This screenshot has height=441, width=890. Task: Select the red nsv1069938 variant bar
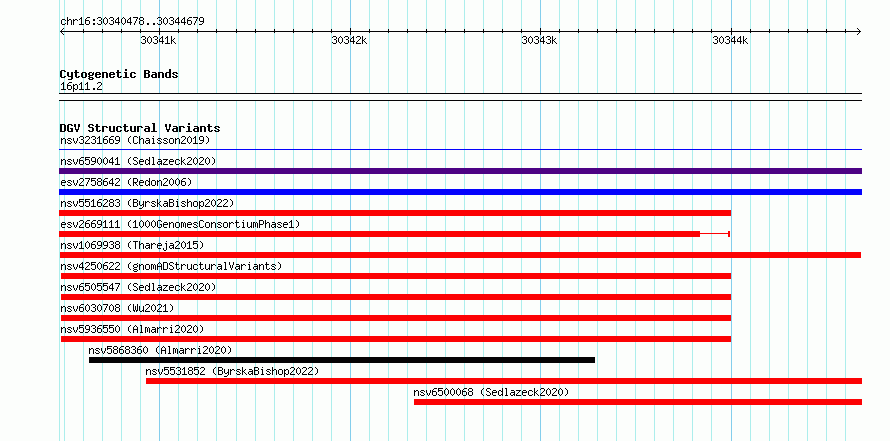tap(460, 255)
